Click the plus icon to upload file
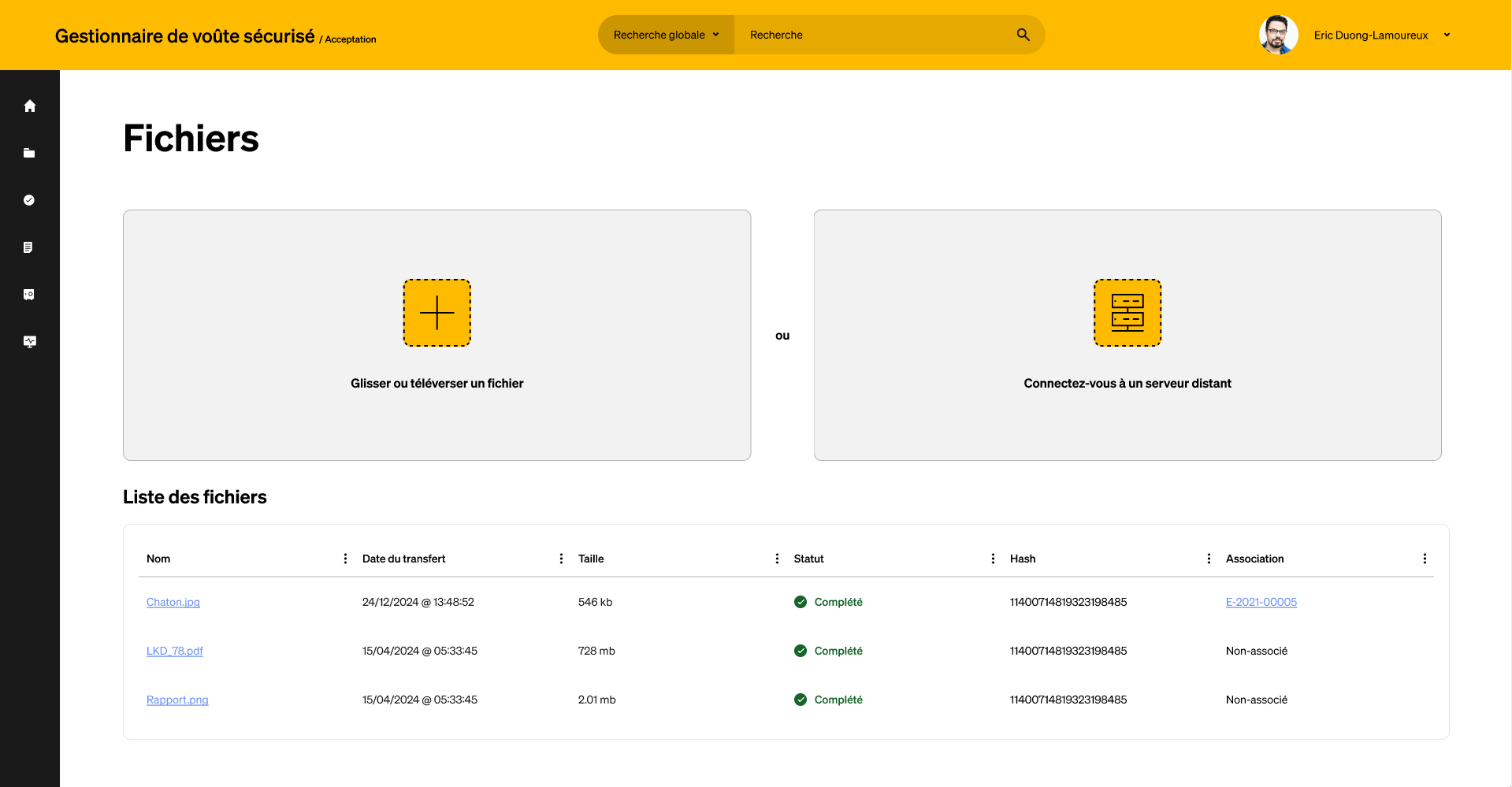This screenshot has width=1512, height=787. point(437,313)
